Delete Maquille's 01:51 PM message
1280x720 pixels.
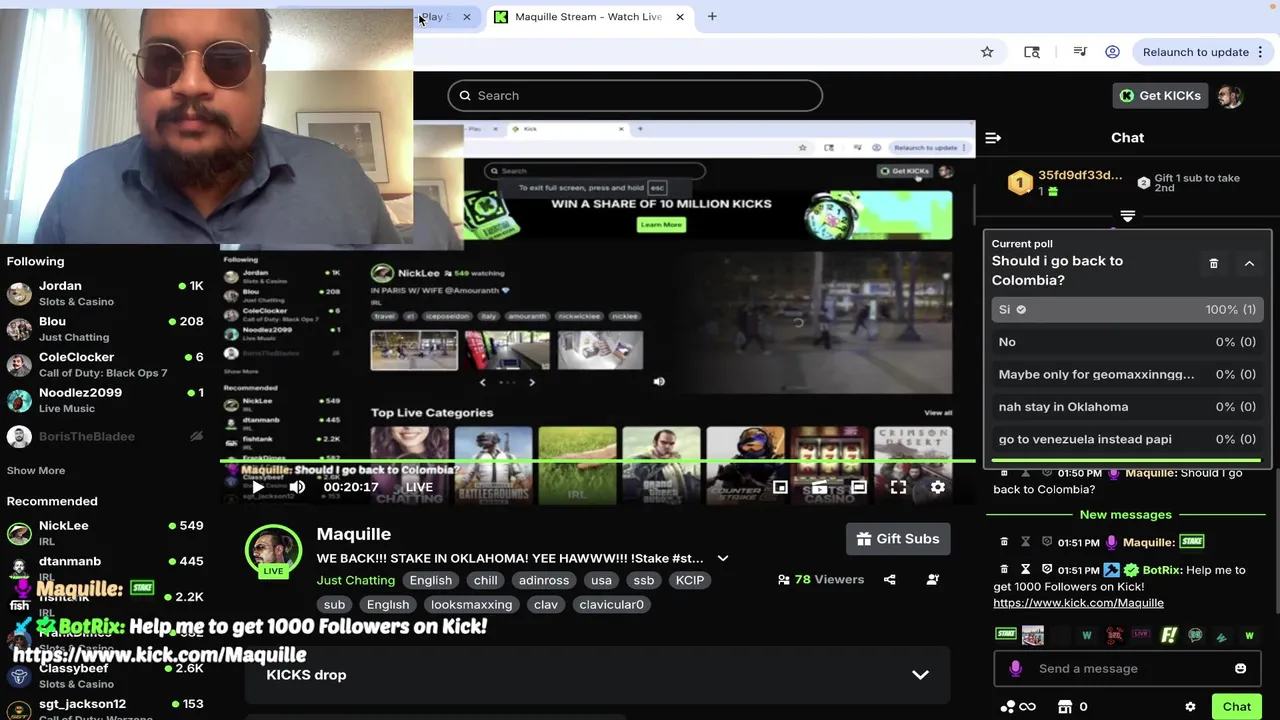click(1004, 542)
